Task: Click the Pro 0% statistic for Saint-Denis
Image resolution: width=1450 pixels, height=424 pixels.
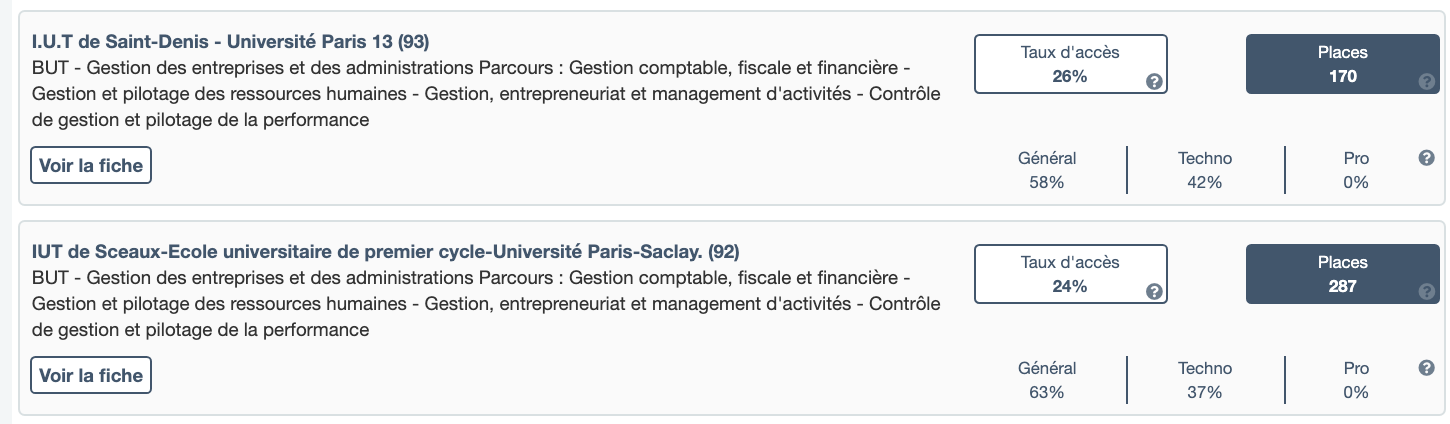Action: click(1356, 170)
